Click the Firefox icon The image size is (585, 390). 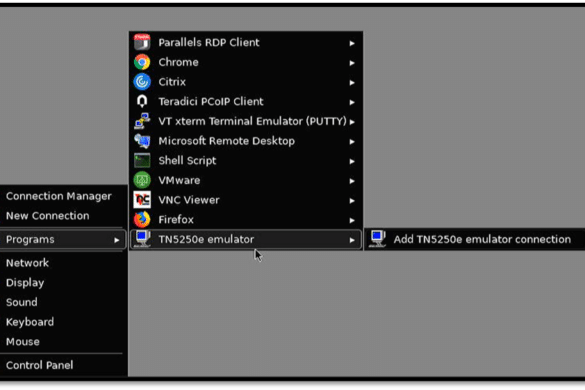pos(142,219)
